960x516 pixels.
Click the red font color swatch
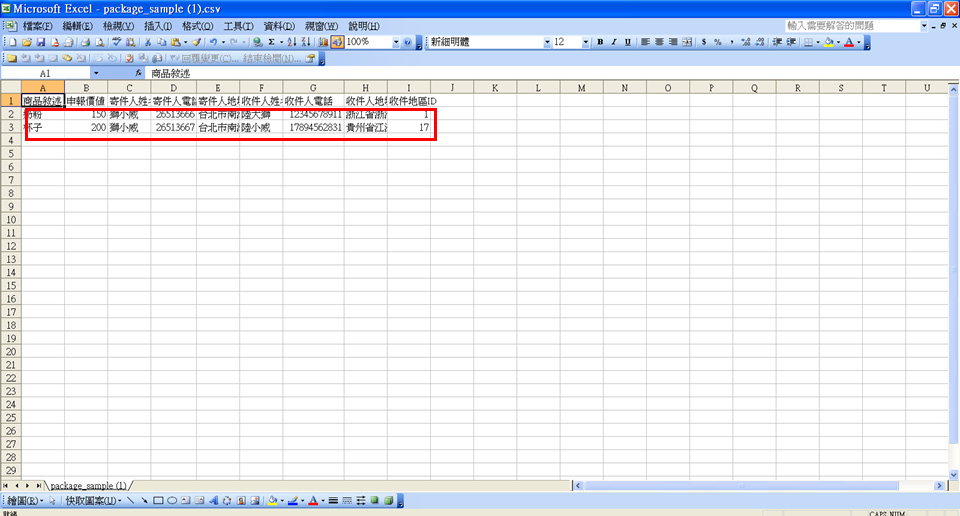(848, 43)
